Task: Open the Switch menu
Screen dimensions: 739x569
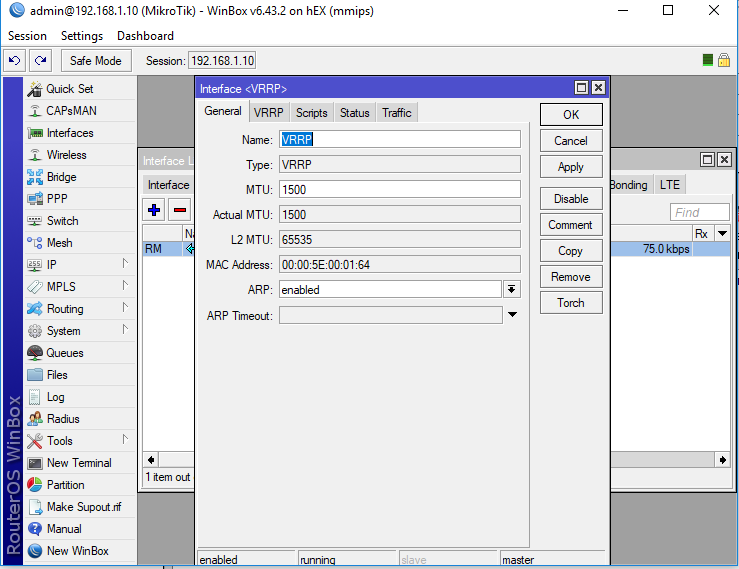Action: pyautogui.click(x=79, y=221)
